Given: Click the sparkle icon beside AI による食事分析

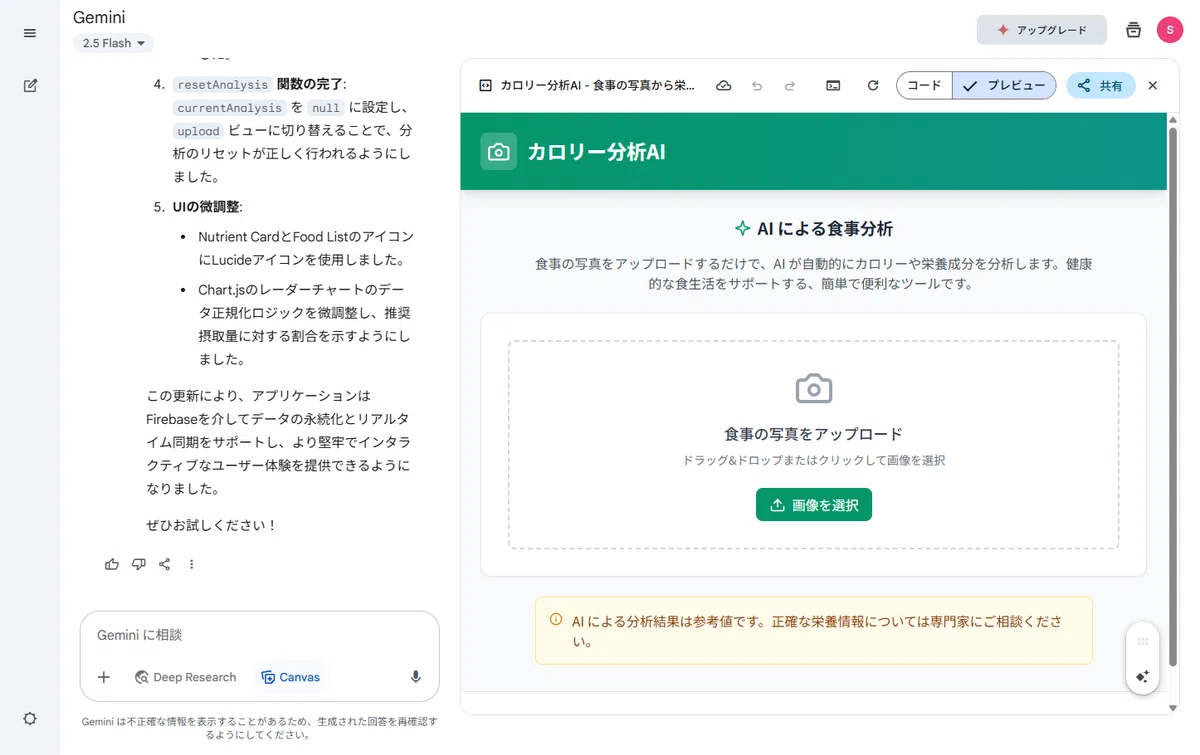Looking at the screenshot, I should (x=742, y=229).
